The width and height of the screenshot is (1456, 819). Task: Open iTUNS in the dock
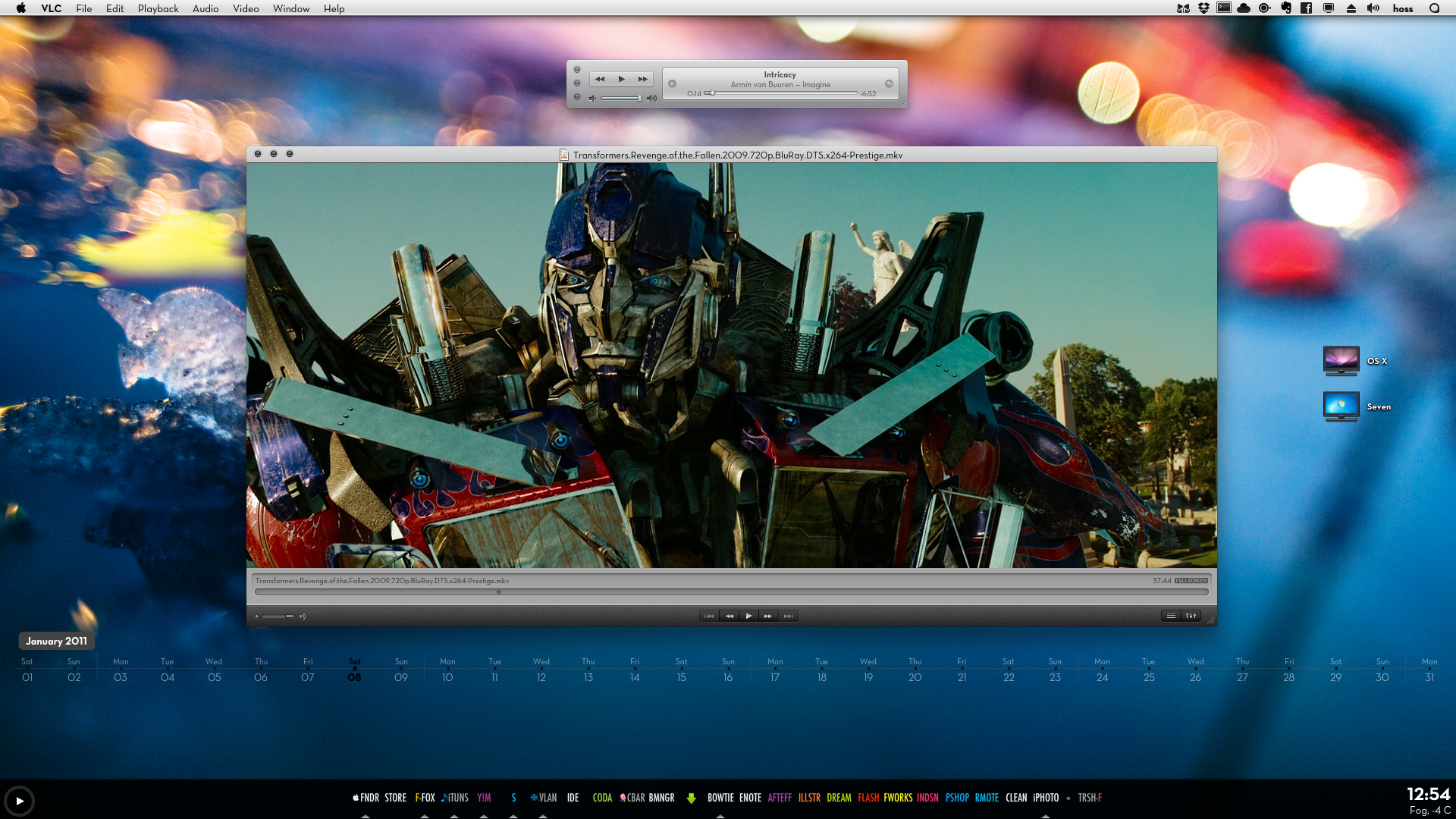tap(455, 798)
